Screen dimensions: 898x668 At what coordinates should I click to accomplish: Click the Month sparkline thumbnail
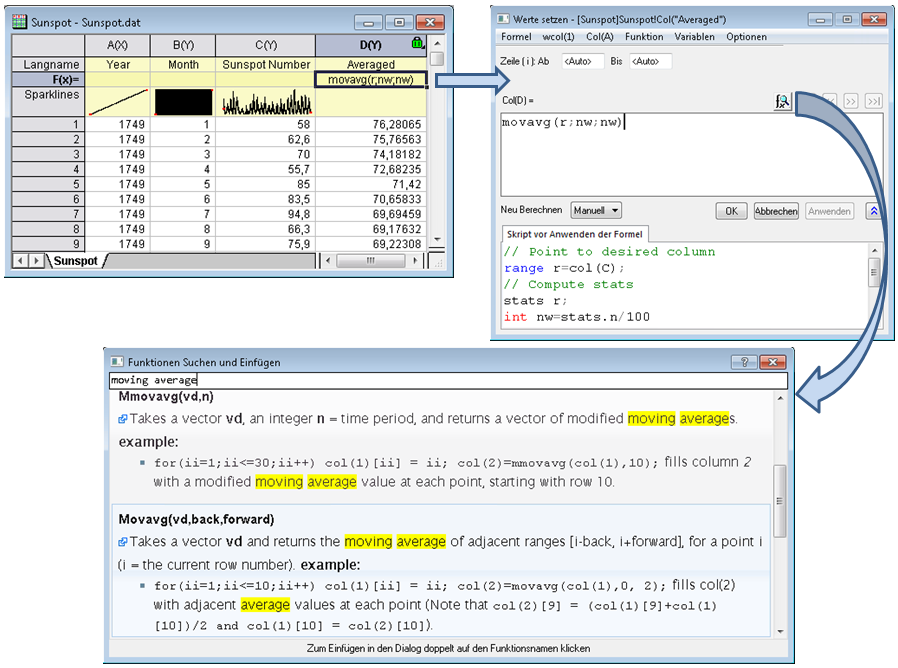[183, 102]
